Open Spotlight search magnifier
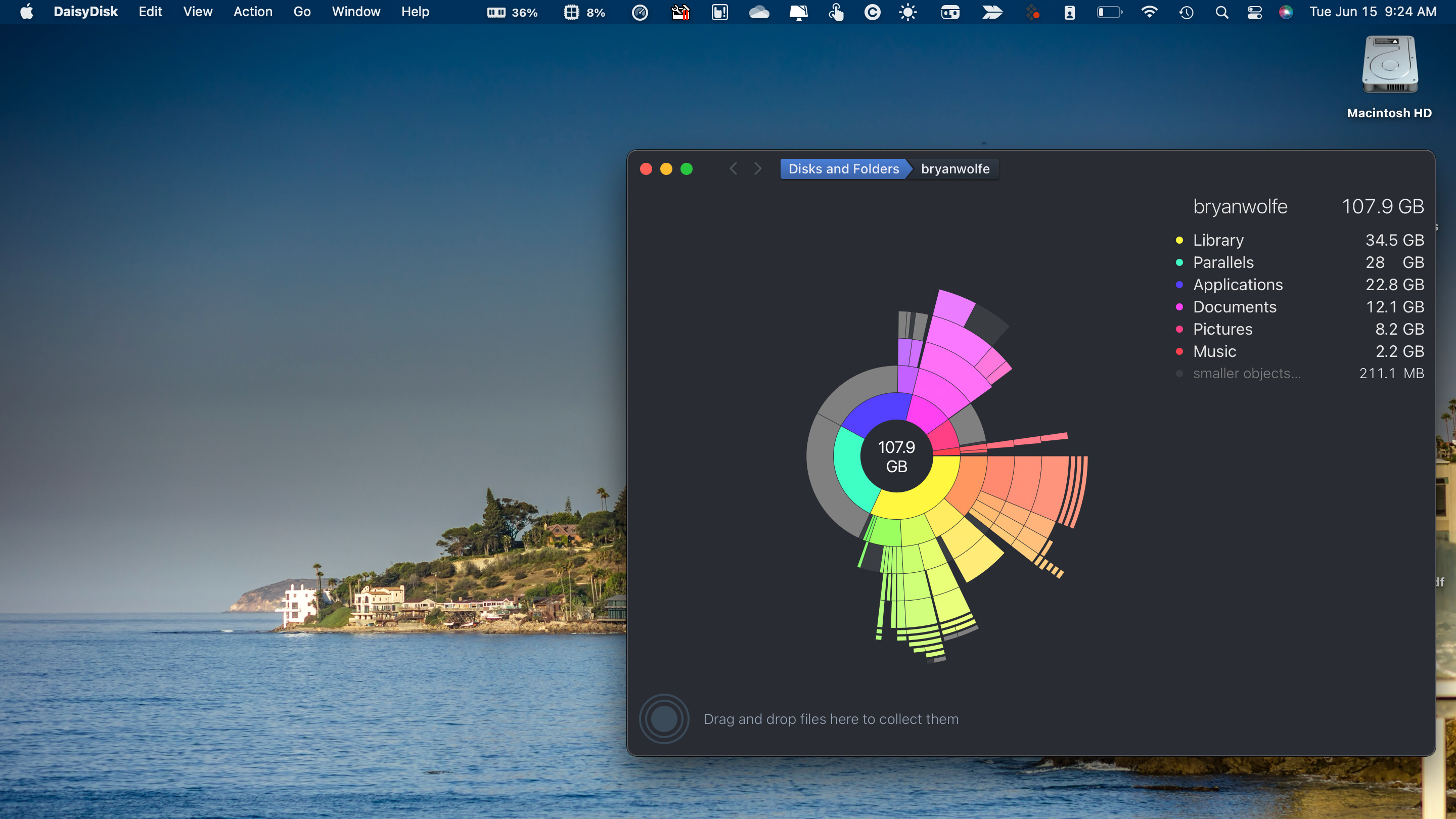This screenshot has width=1456, height=819. tap(1221, 12)
